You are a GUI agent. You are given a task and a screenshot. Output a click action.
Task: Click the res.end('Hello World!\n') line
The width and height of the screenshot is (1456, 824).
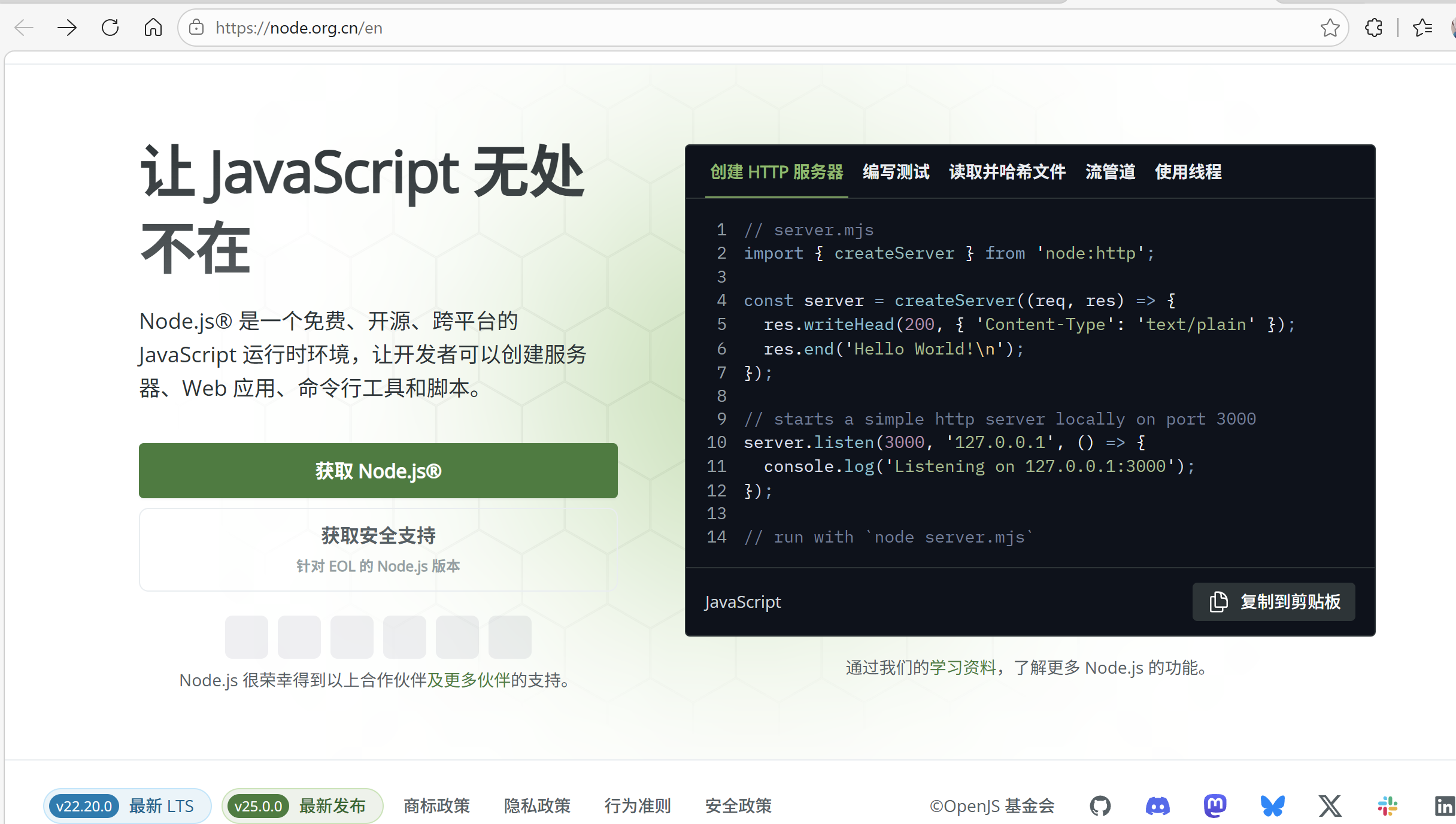pos(894,349)
